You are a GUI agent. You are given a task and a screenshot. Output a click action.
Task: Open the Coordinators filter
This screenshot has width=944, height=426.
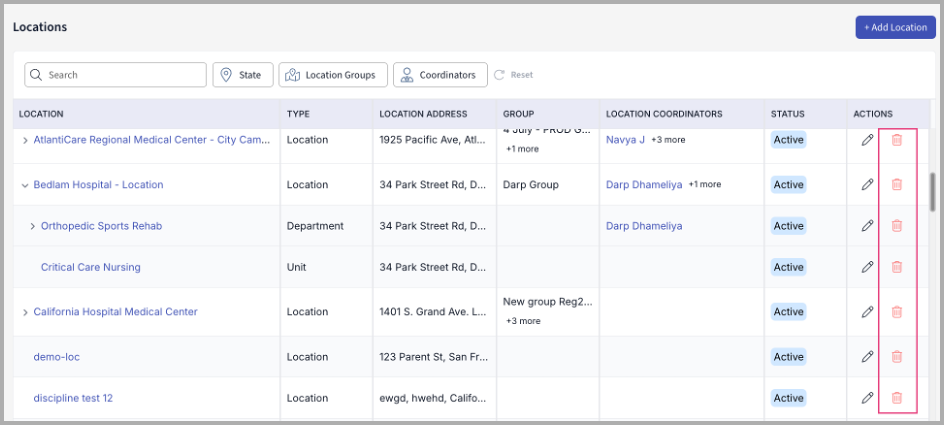click(x=440, y=75)
